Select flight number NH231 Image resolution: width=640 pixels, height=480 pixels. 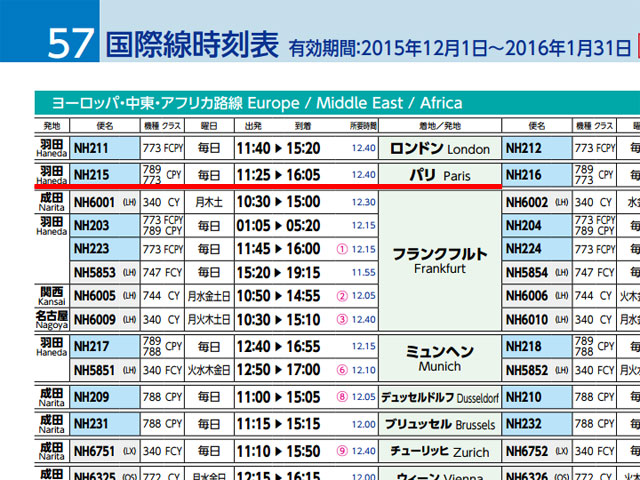tap(91, 424)
